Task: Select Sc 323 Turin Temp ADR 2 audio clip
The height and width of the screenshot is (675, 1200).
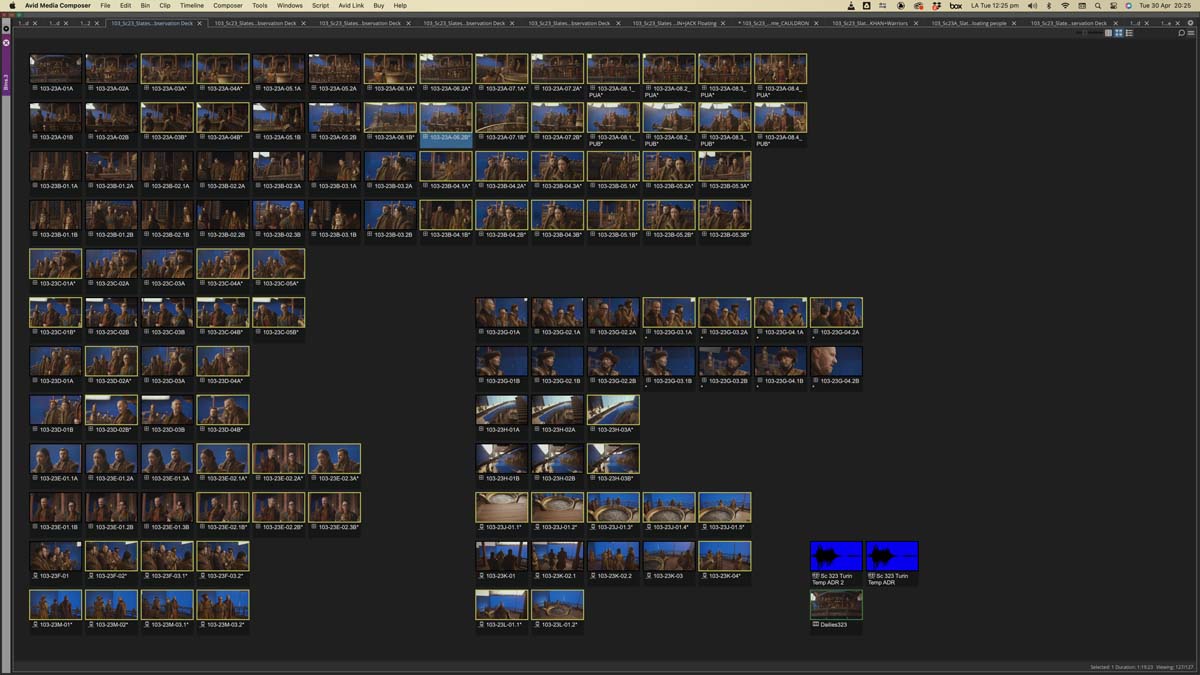Action: click(836, 556)
